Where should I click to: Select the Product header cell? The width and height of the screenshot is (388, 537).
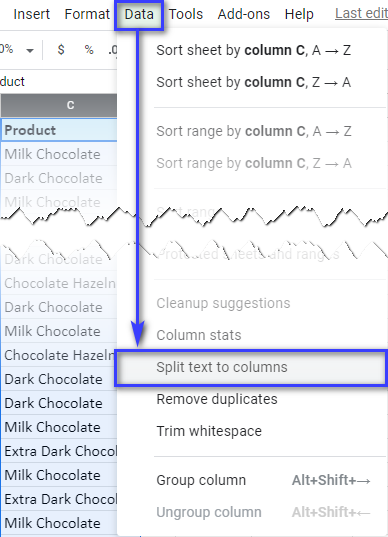pos(59,130)
